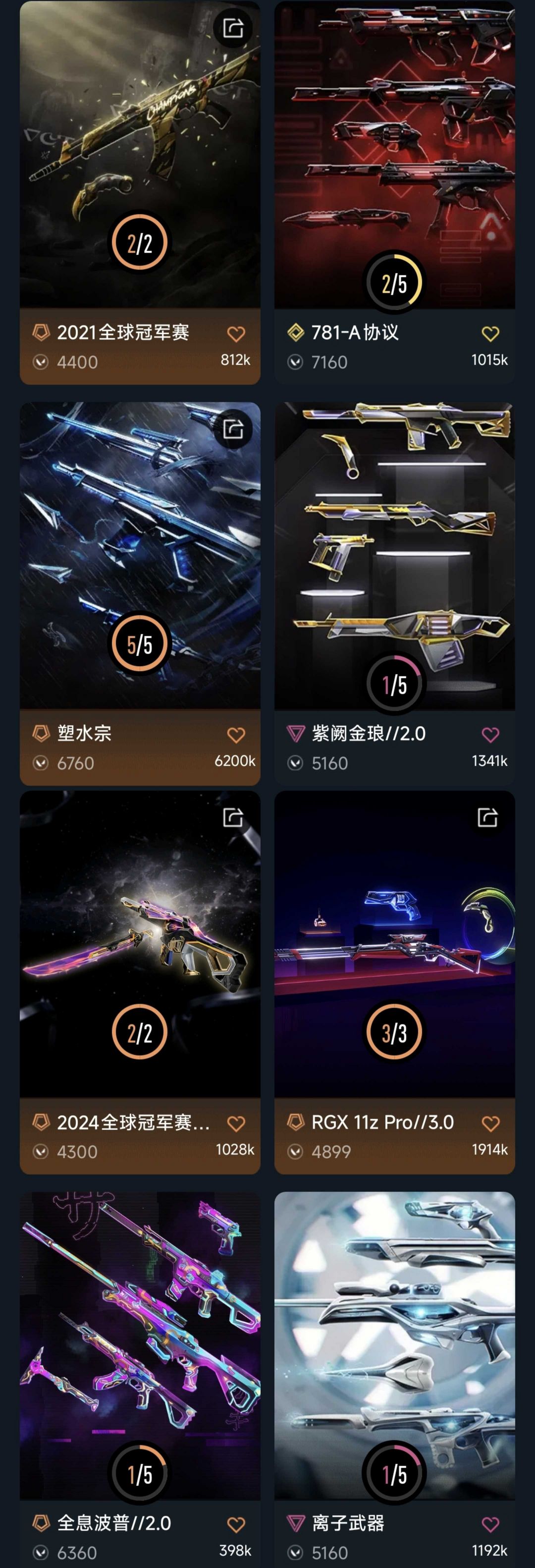This screenshot has height=1568, width=535.
Task: Favorite the 781-A协议 skin bundle
Action: [490, 334]
